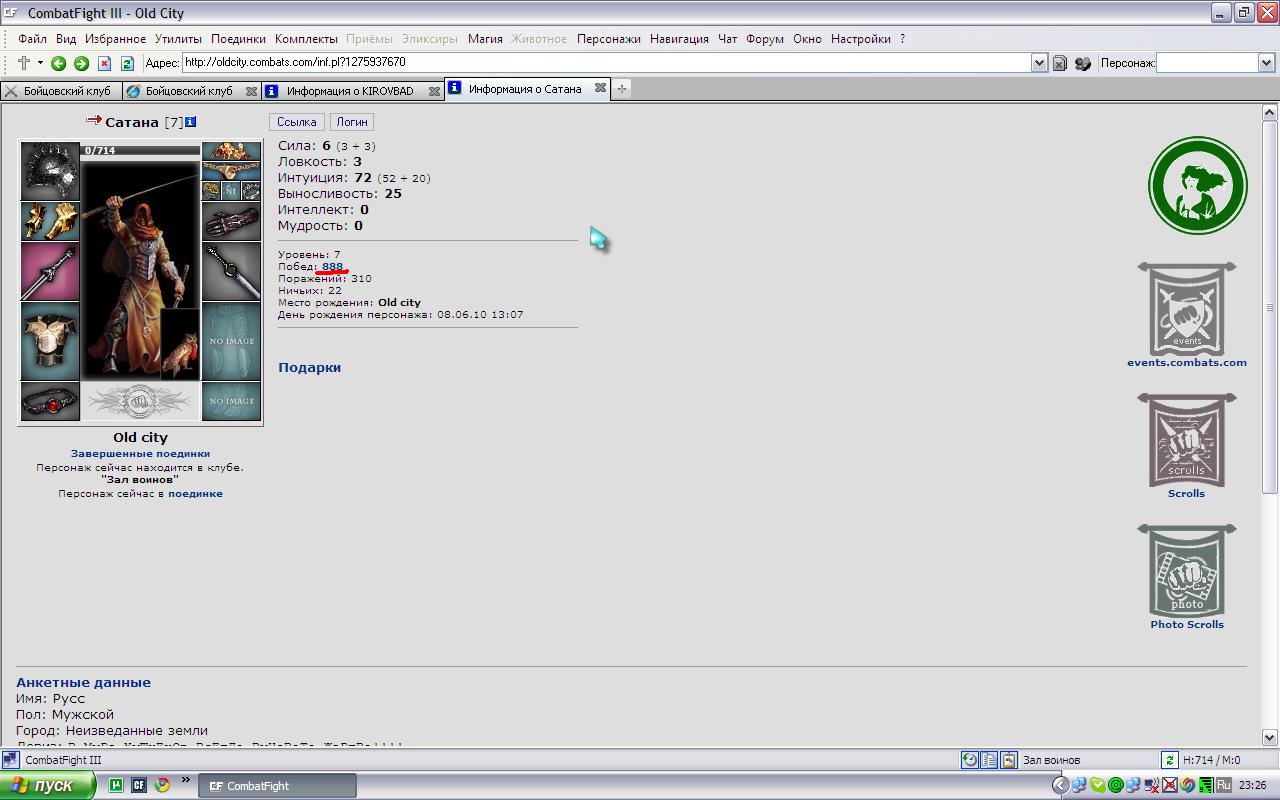Open dropdown arrow next to cross icon
This screenshot has width=1280, height=800.
tap(40, 63)
